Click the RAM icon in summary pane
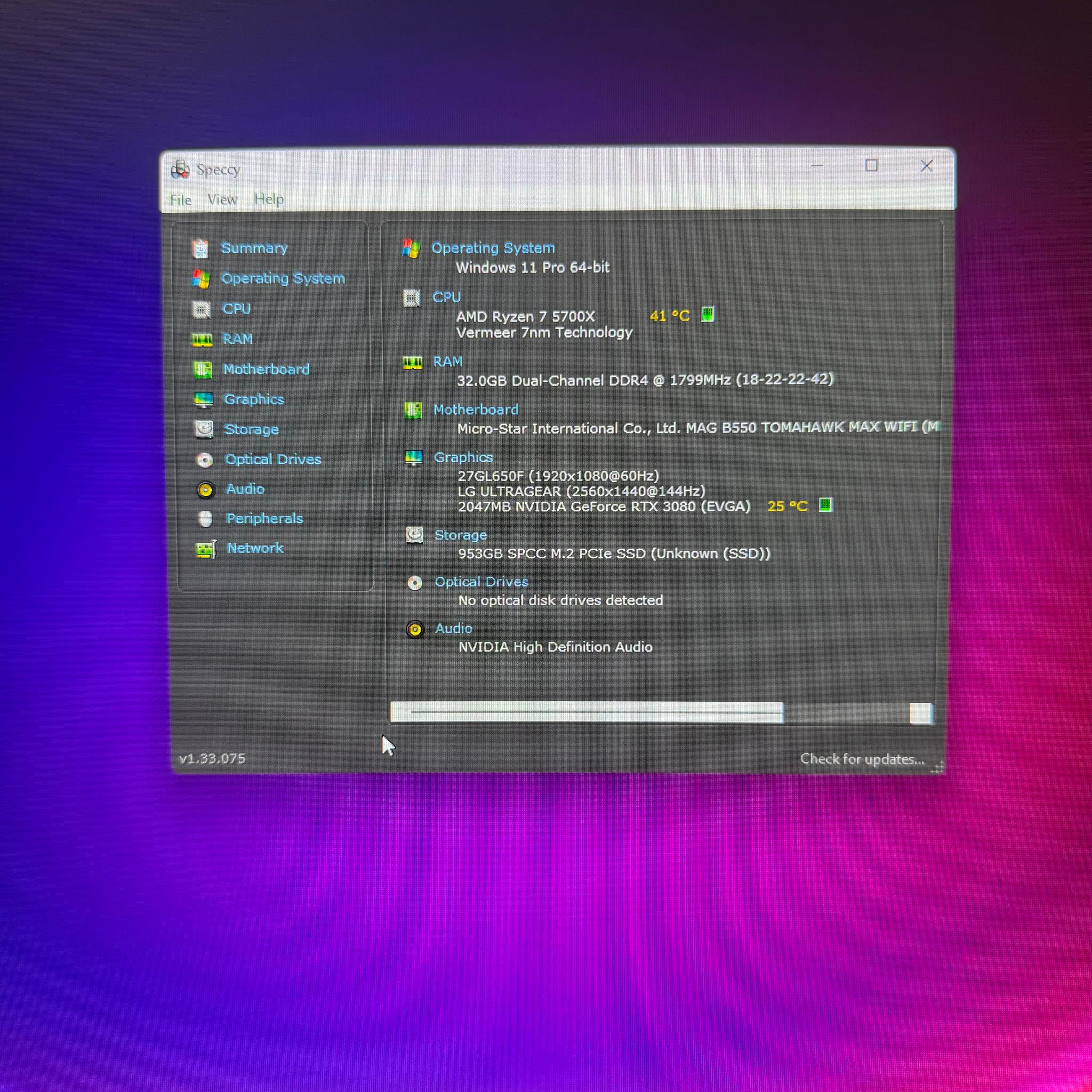 coord(413,362)
